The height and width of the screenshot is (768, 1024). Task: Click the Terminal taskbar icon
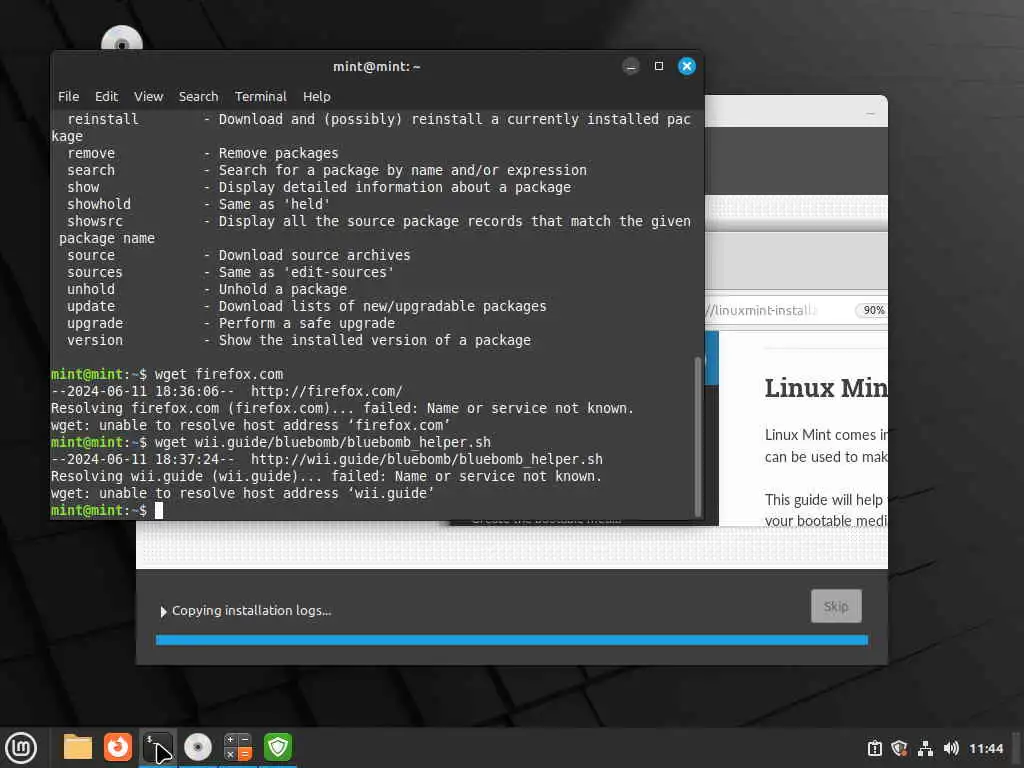pyautogui.click(x=157, y=747)
